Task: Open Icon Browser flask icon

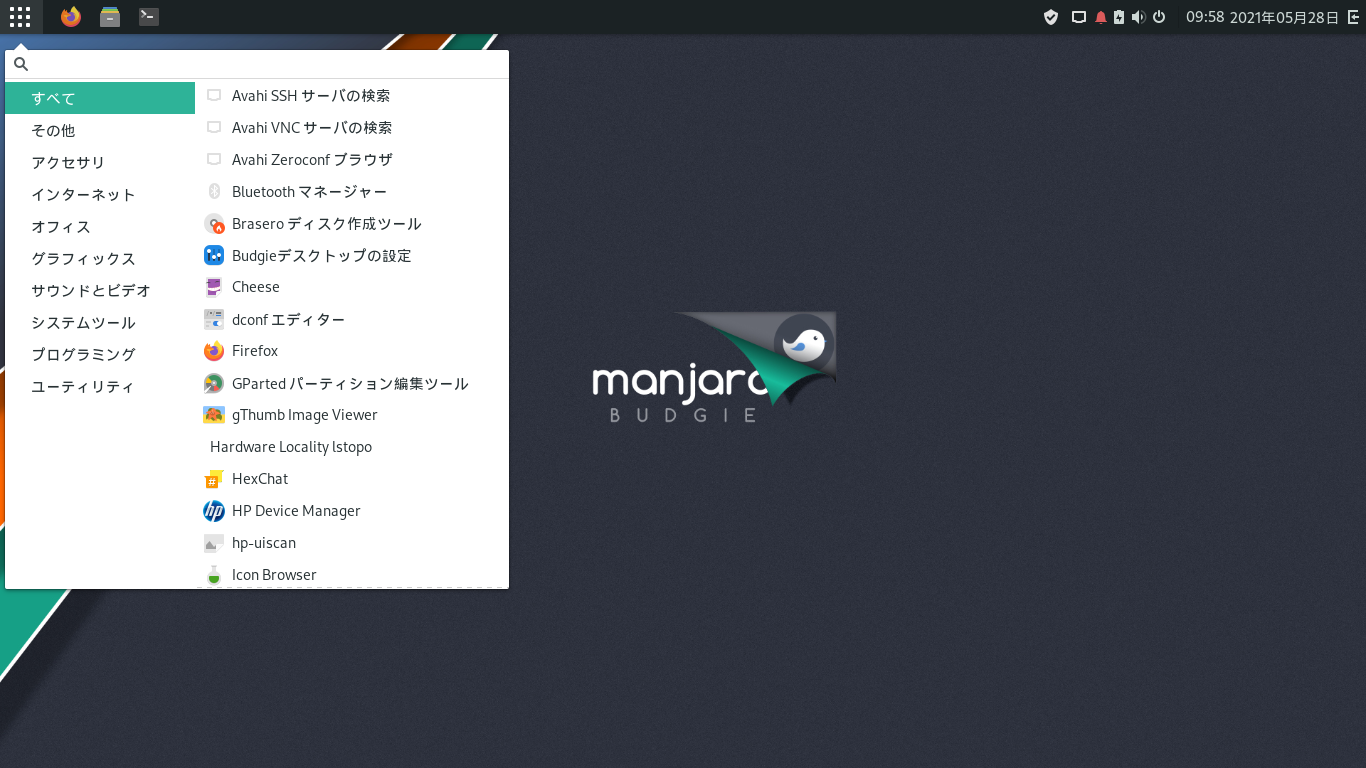Action: tap(214, 575)
